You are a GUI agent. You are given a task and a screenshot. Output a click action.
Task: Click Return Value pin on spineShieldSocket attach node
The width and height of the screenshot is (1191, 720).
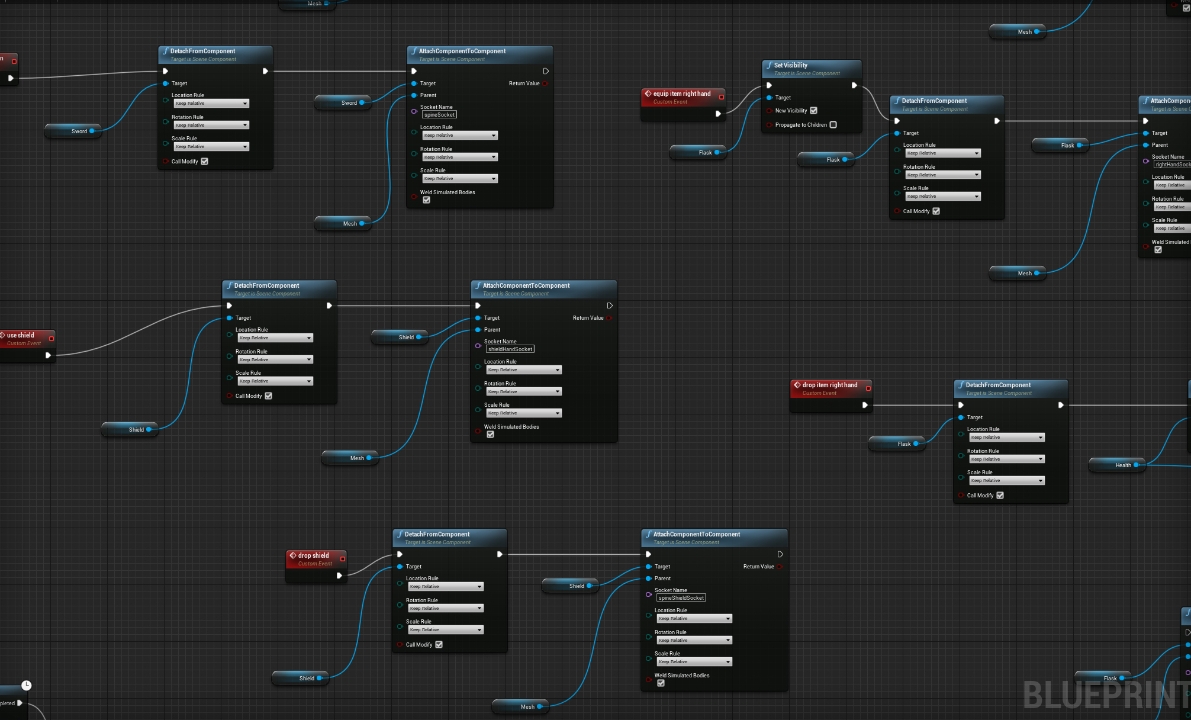(x=779, y=567)
